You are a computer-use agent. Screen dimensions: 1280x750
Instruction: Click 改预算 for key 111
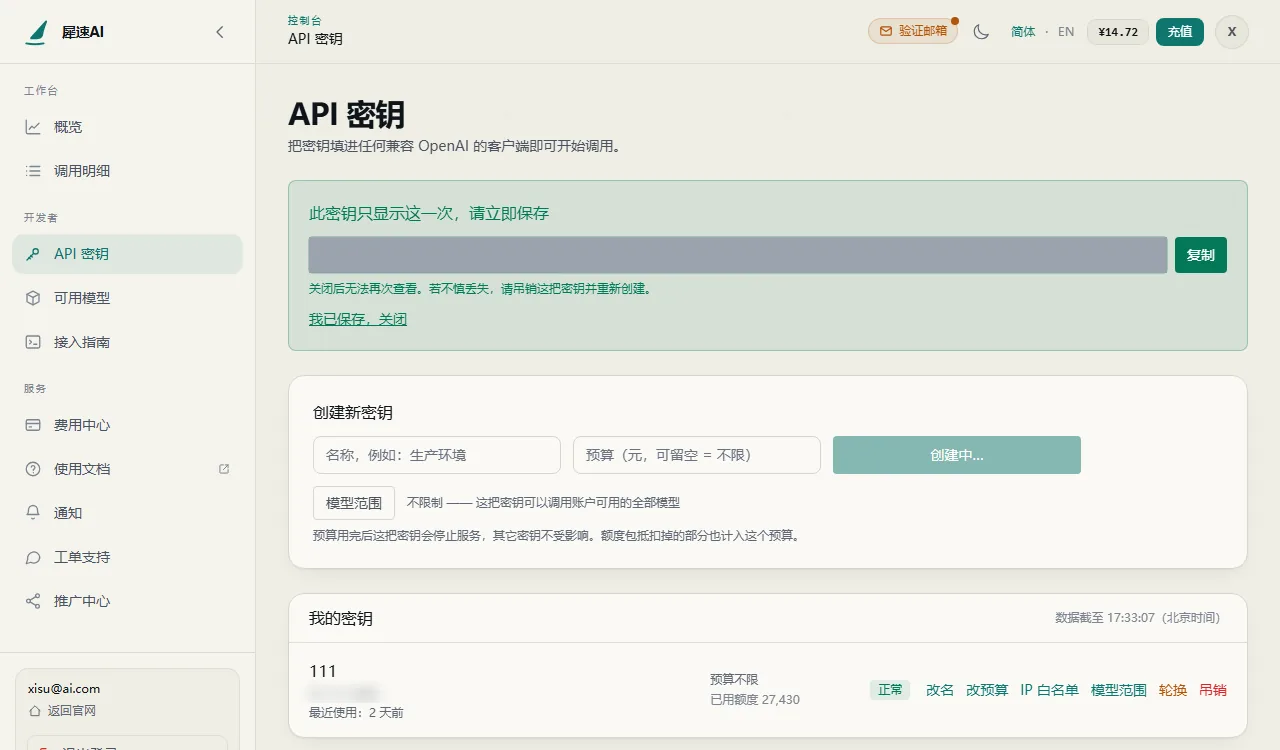coord(987,690)
